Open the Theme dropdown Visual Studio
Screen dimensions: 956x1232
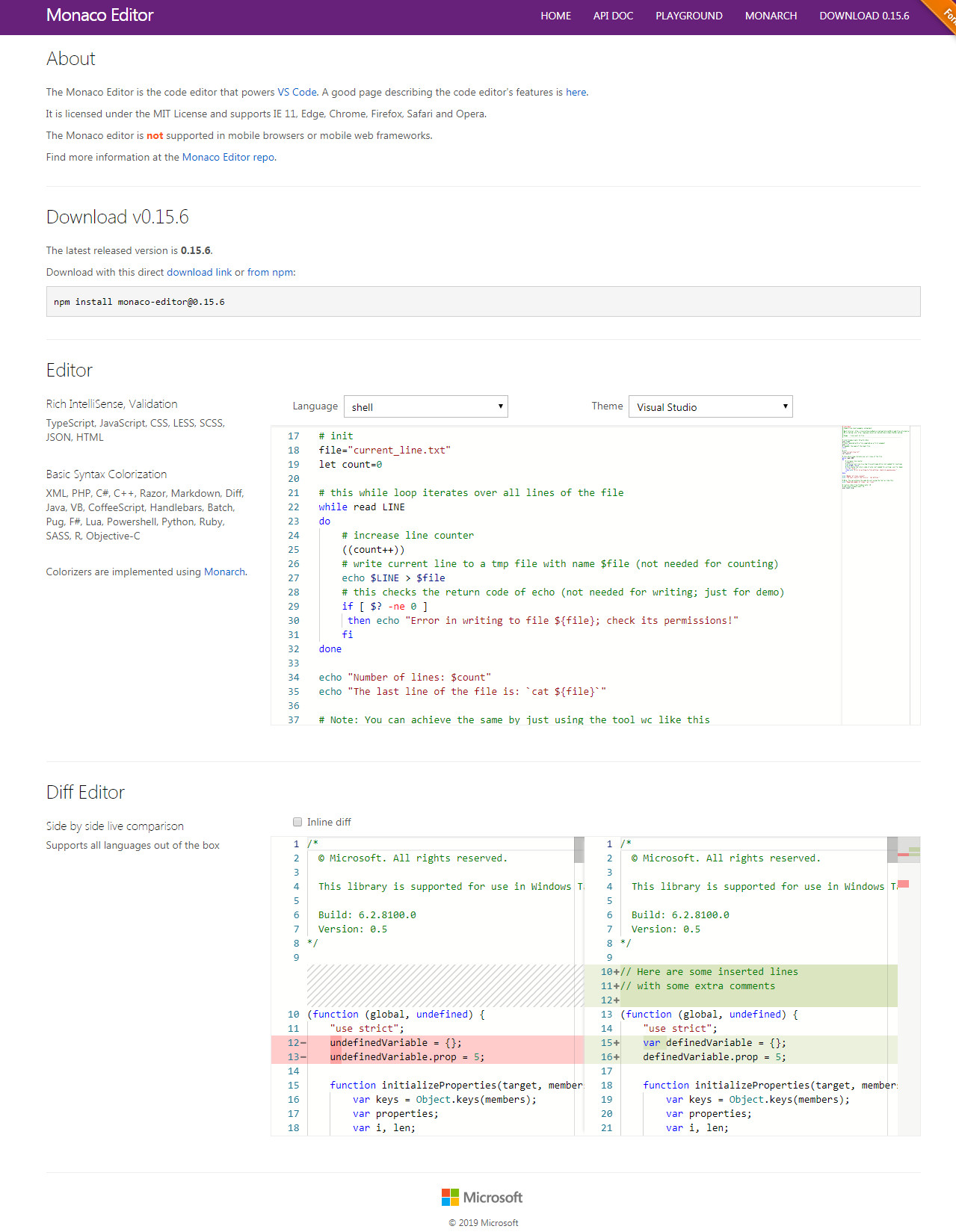click(x=710, y=406)
